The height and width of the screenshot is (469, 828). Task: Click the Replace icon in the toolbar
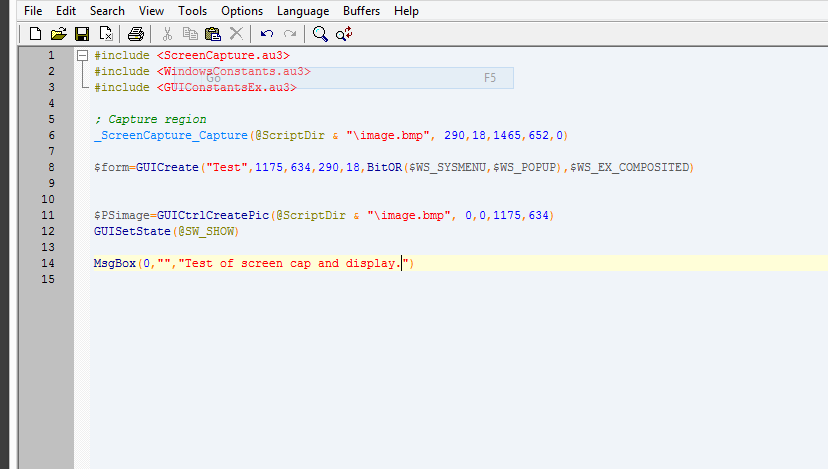click(x=344, y=34)
